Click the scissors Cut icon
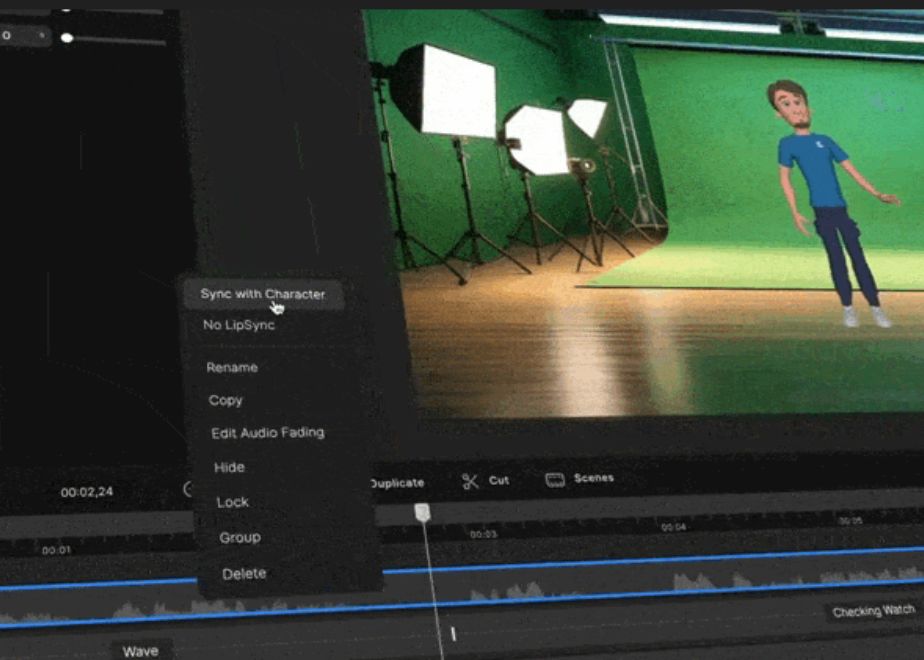 [x=470, y=481]
